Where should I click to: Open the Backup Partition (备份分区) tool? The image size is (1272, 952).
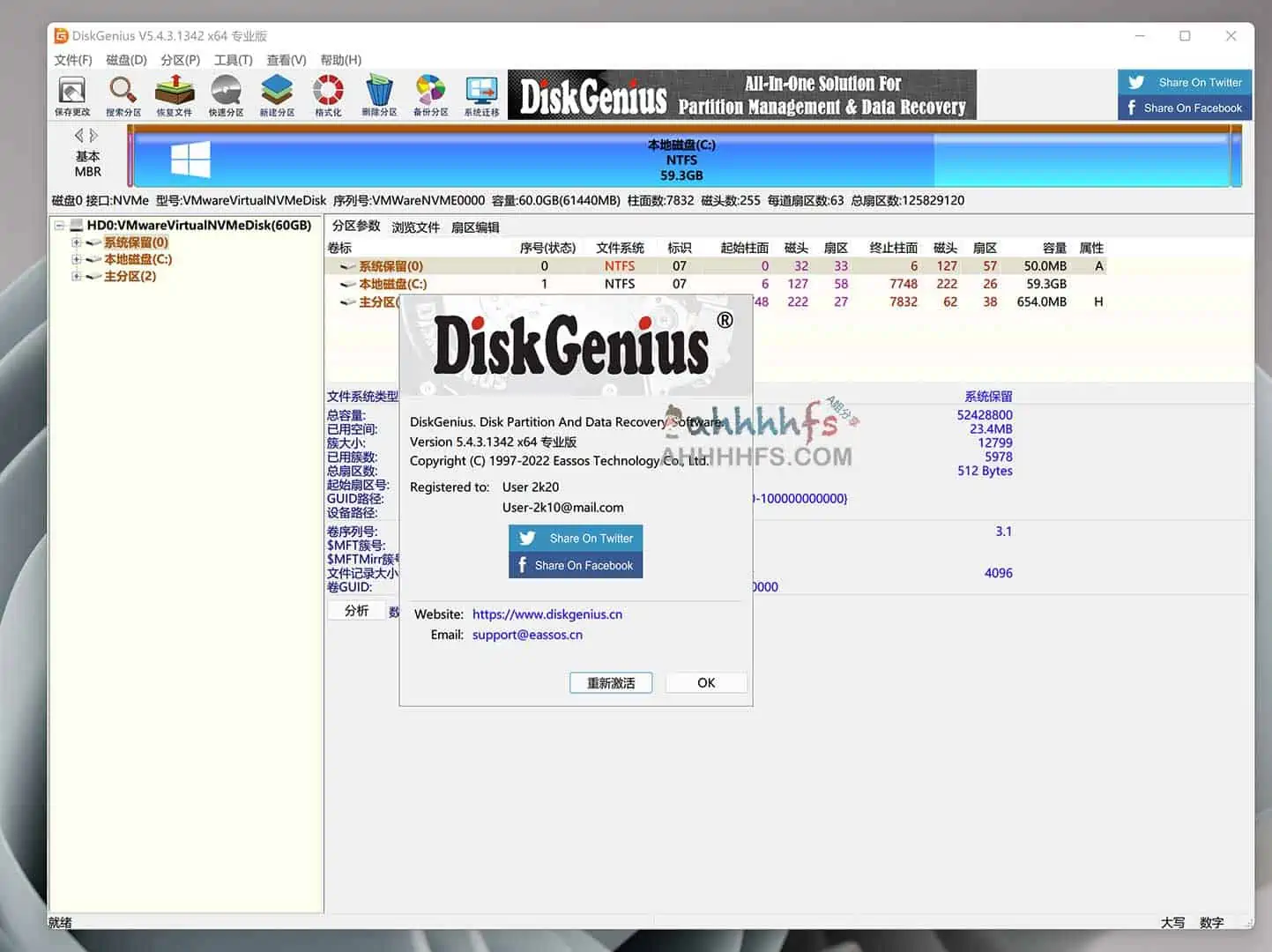click(430, 95)
